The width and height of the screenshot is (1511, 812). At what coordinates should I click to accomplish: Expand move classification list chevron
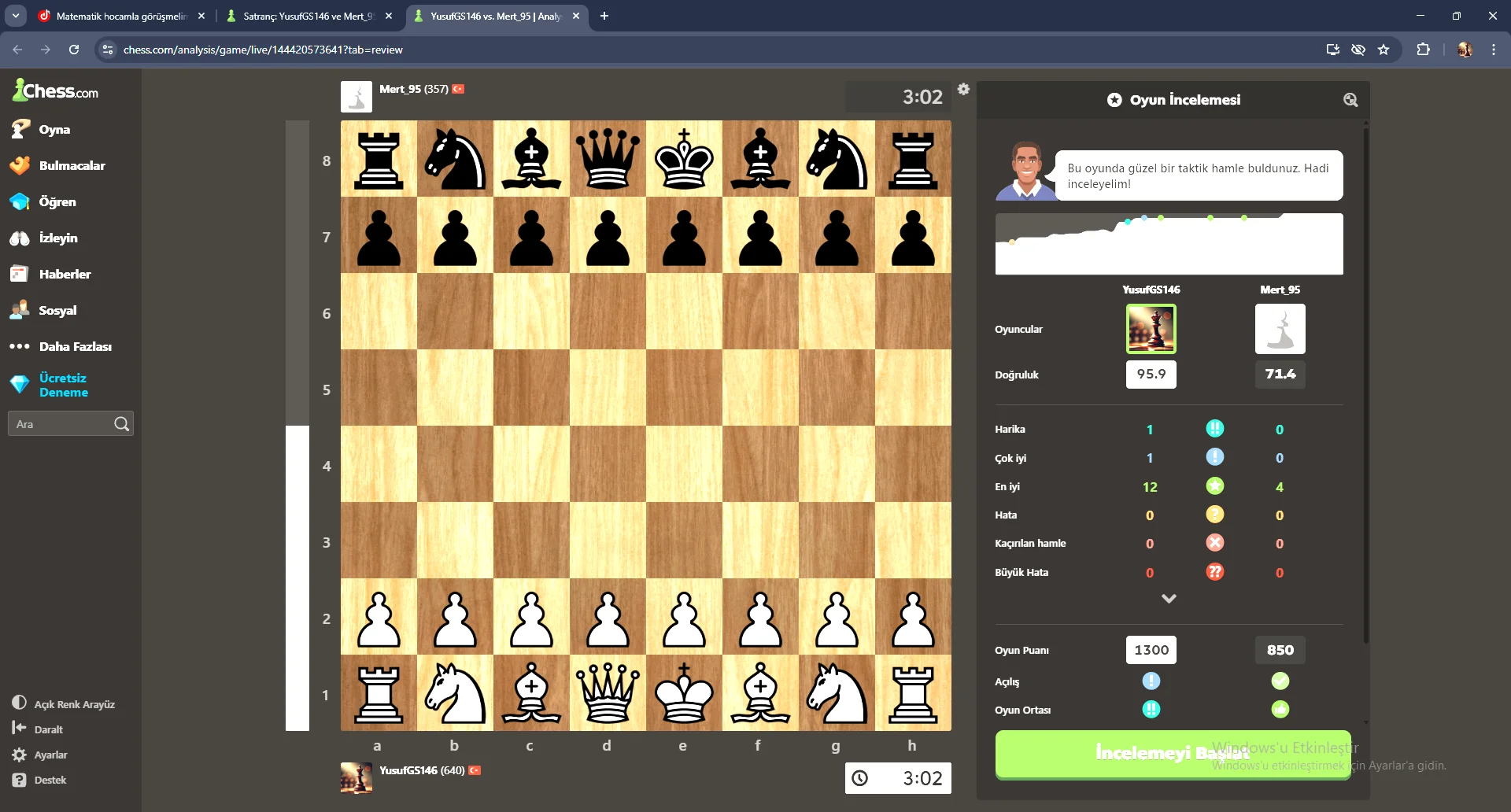click(x=1169, y=599)
